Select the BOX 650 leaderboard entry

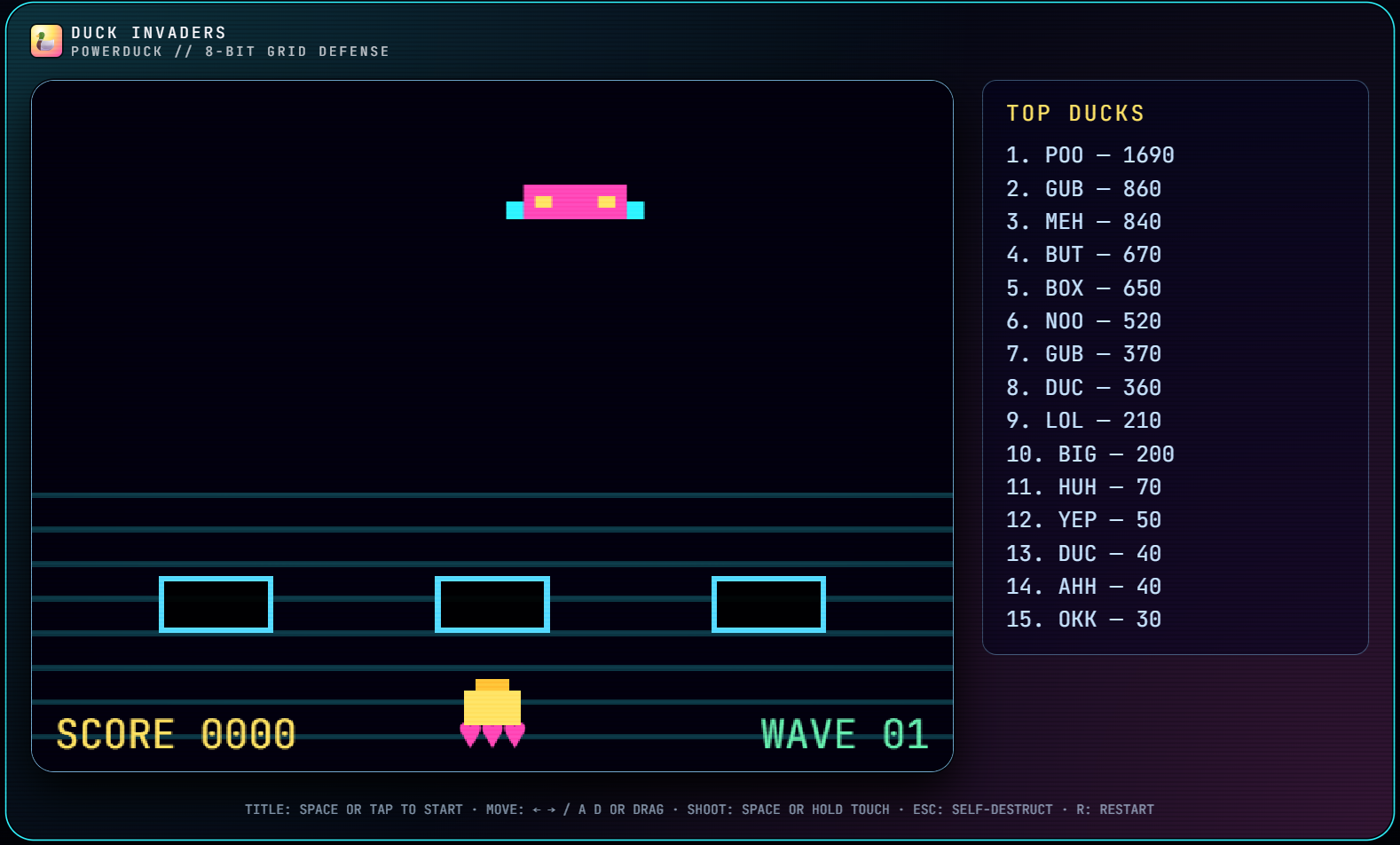pos(1083,288)
